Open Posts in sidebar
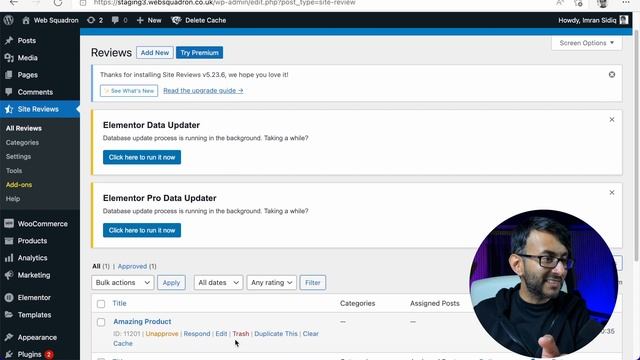 (27, 40)
